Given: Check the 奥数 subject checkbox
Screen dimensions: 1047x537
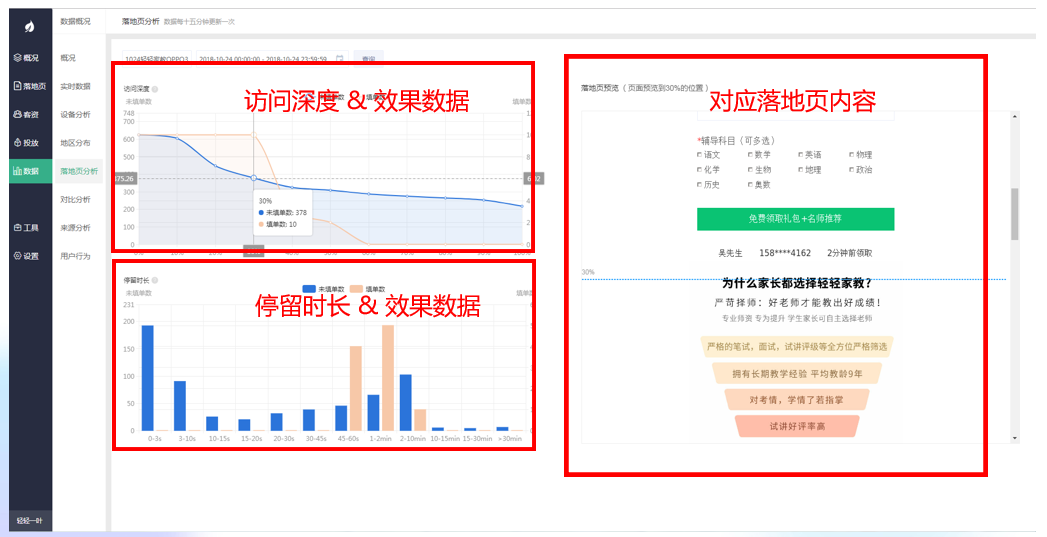Looking at the screenshot, I should (751, 185).
